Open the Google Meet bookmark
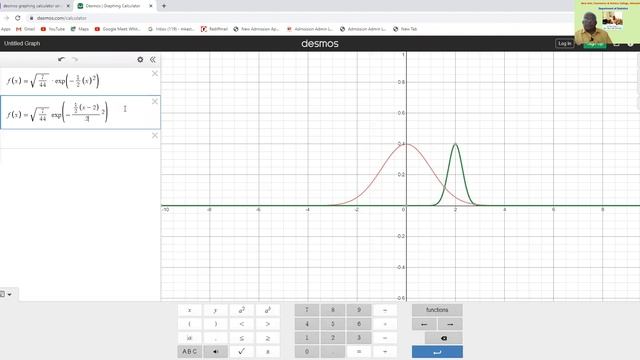Viewport: 640px width, 360px height. pos(118,29)
